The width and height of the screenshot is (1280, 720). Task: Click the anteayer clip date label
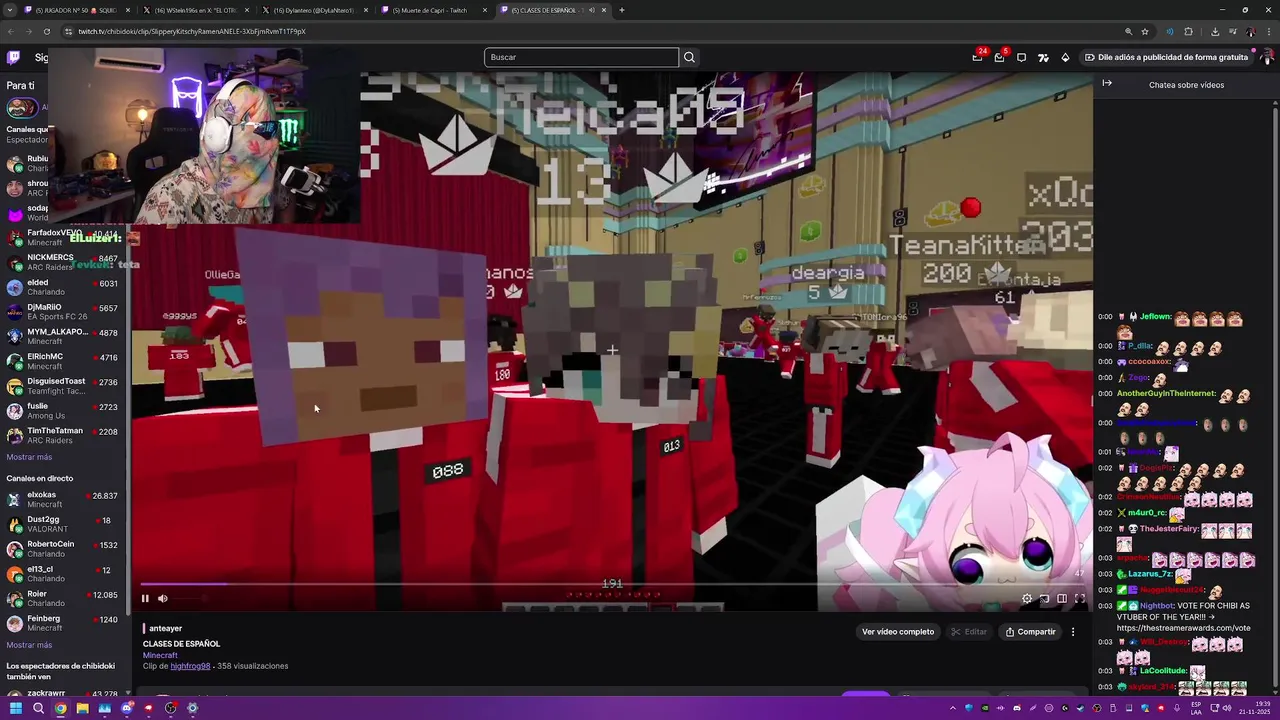pyautogui.click(x=166, y=629)
